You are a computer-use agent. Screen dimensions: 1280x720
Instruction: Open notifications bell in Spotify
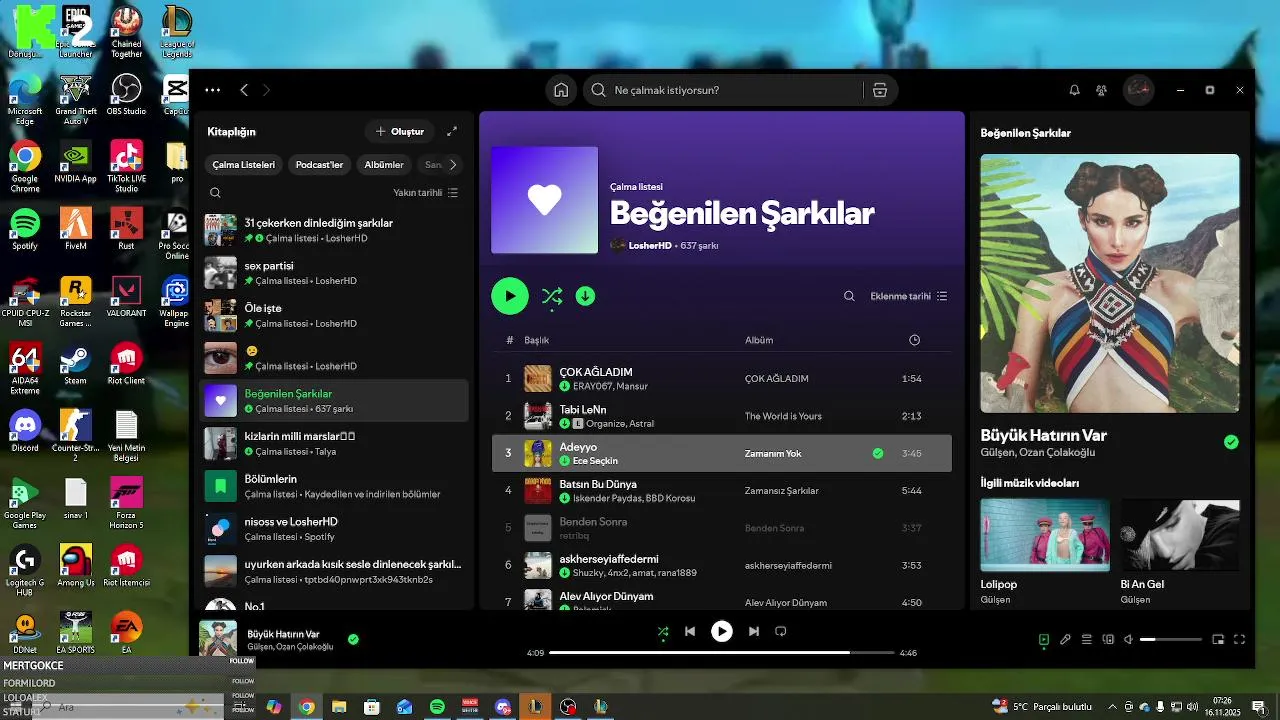pyautogui.click(x=1075, y=90)
